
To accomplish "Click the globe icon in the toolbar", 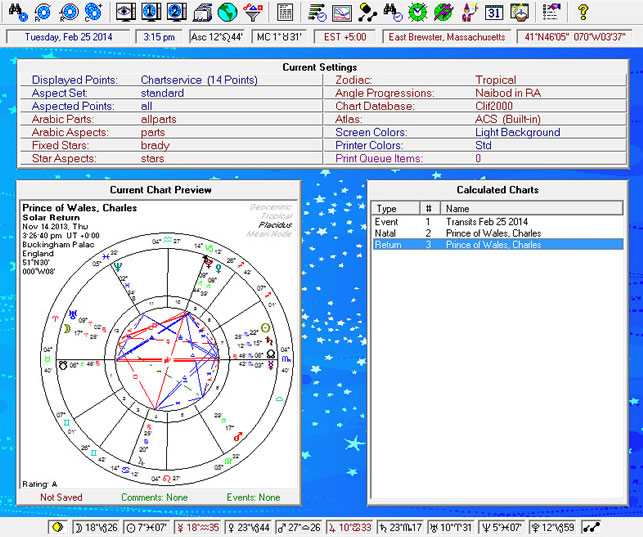I will (227, 12).
